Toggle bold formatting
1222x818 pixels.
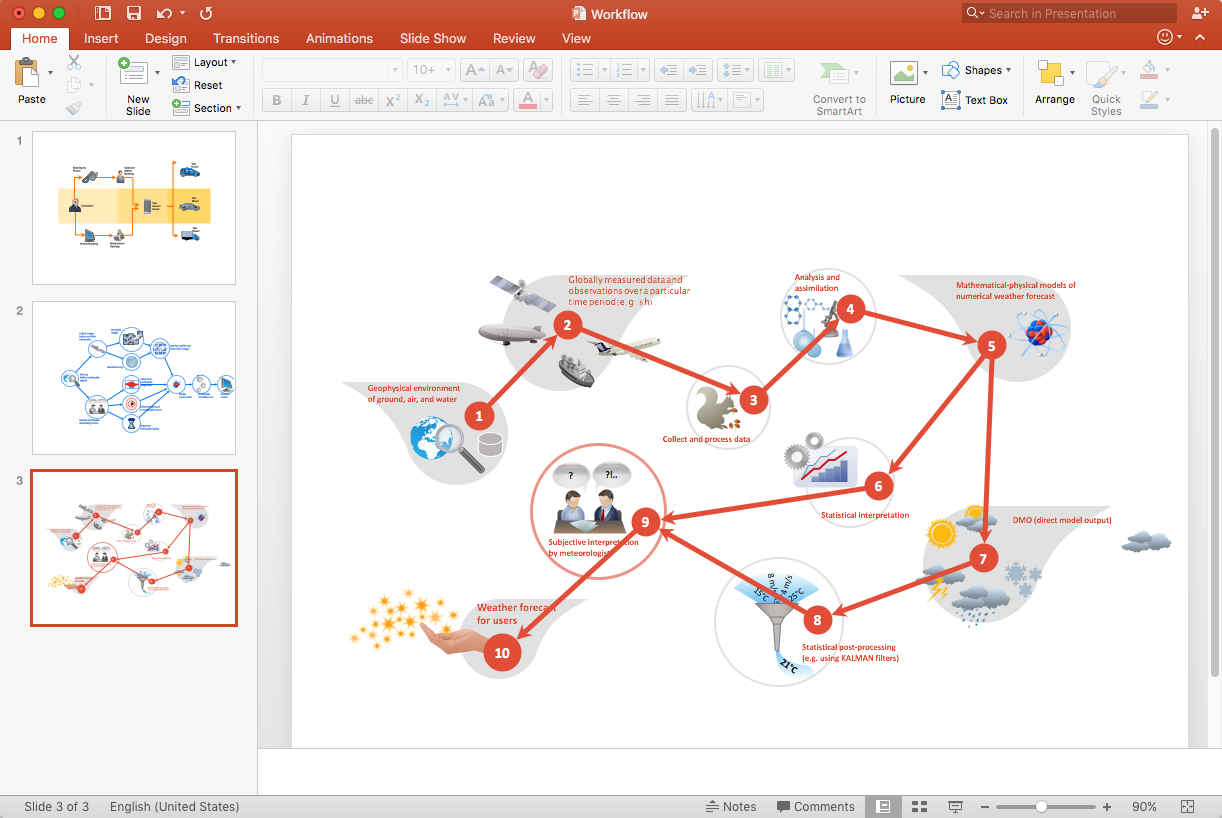(276, 100)
